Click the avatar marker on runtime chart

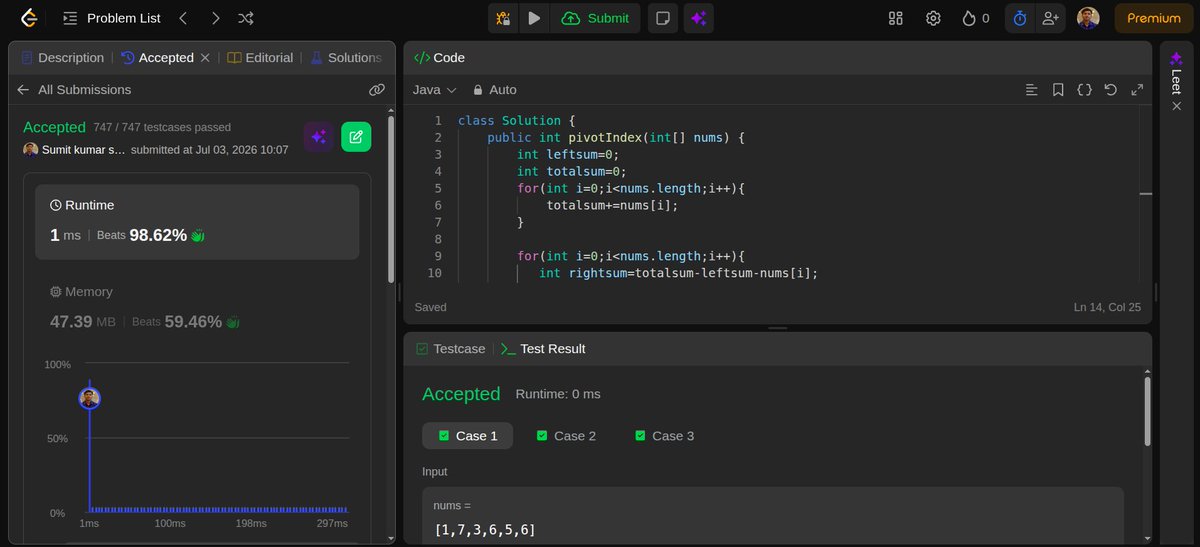point(90,398)
